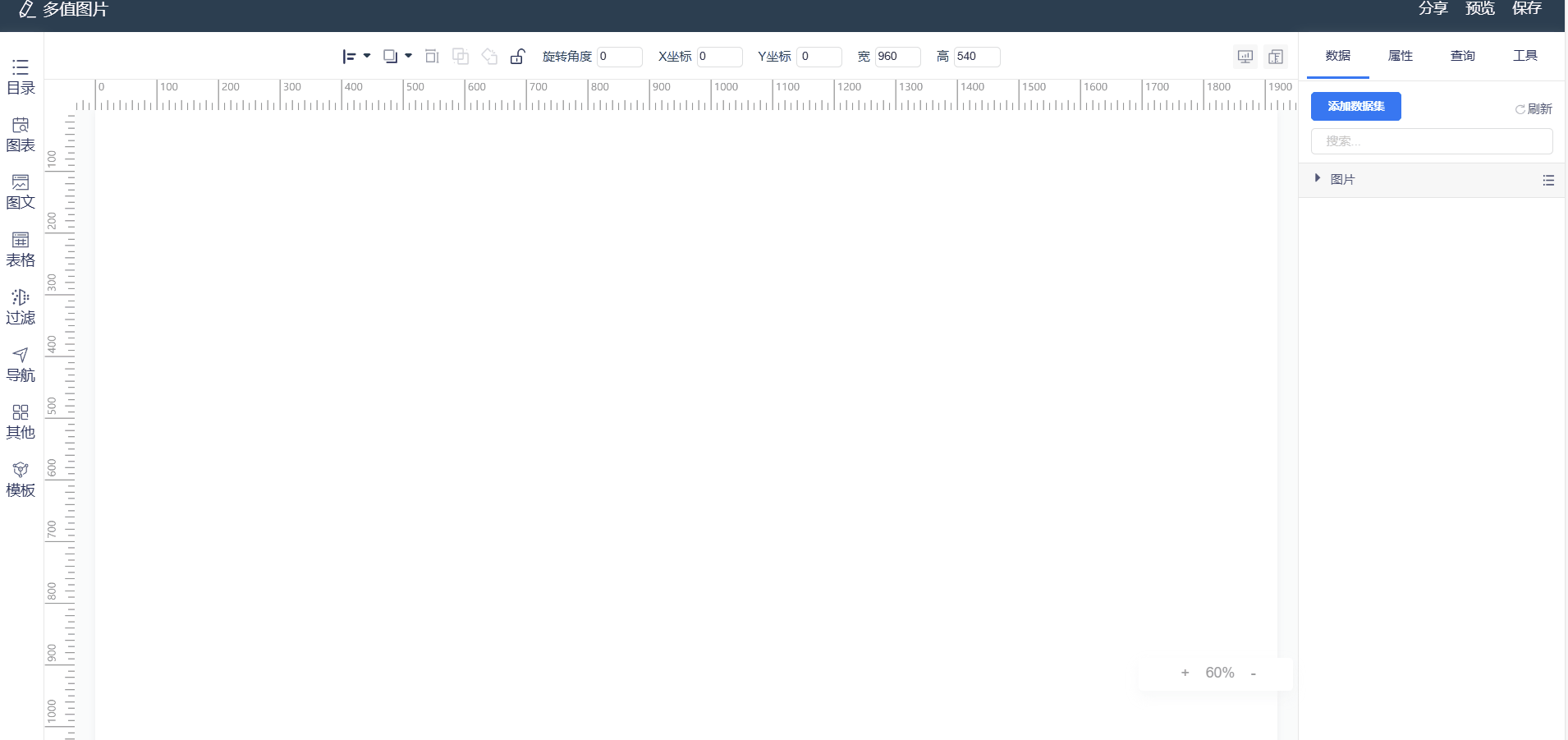
Task: Click 刷新 to refresh datasets
Action: (1534, 109)
